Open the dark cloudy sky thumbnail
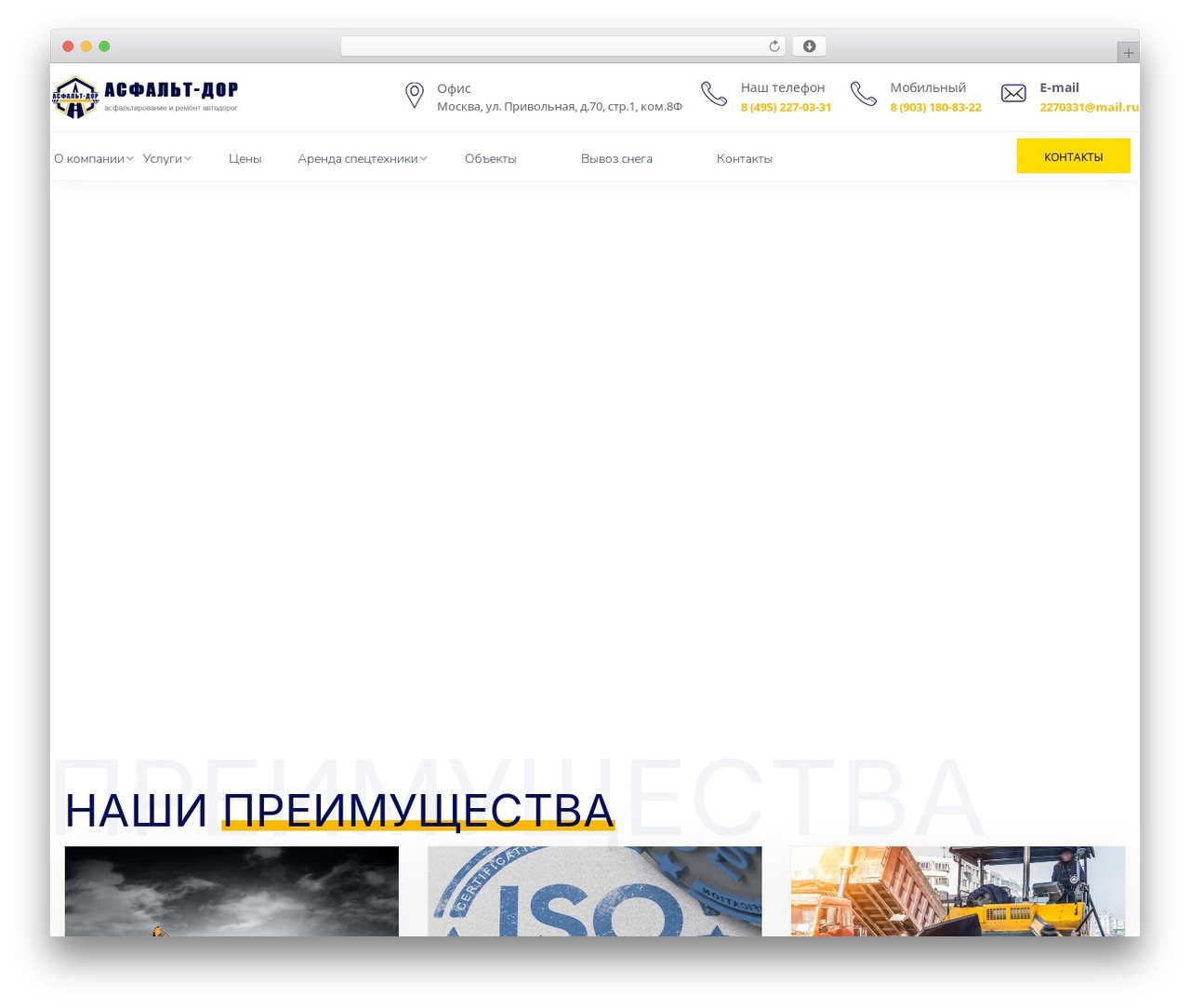 click(231, 891)
